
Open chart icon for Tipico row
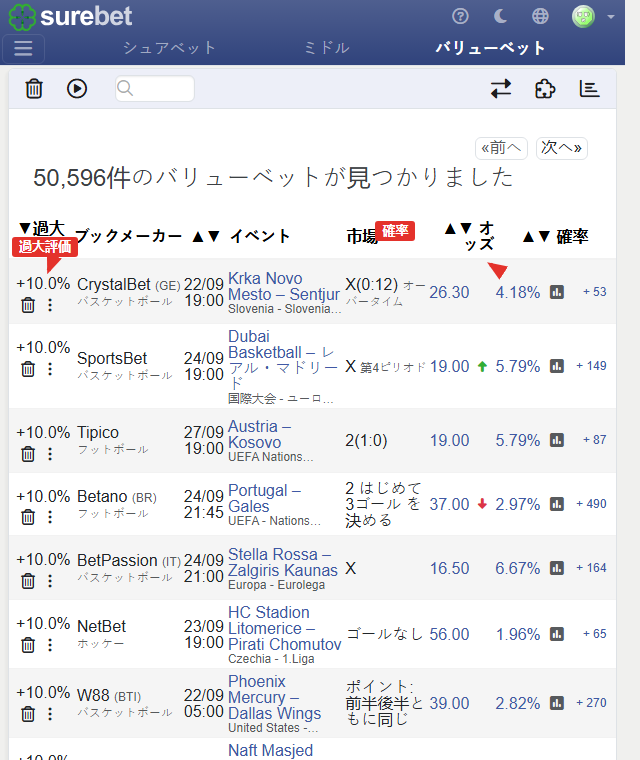[x=557, y=440]
